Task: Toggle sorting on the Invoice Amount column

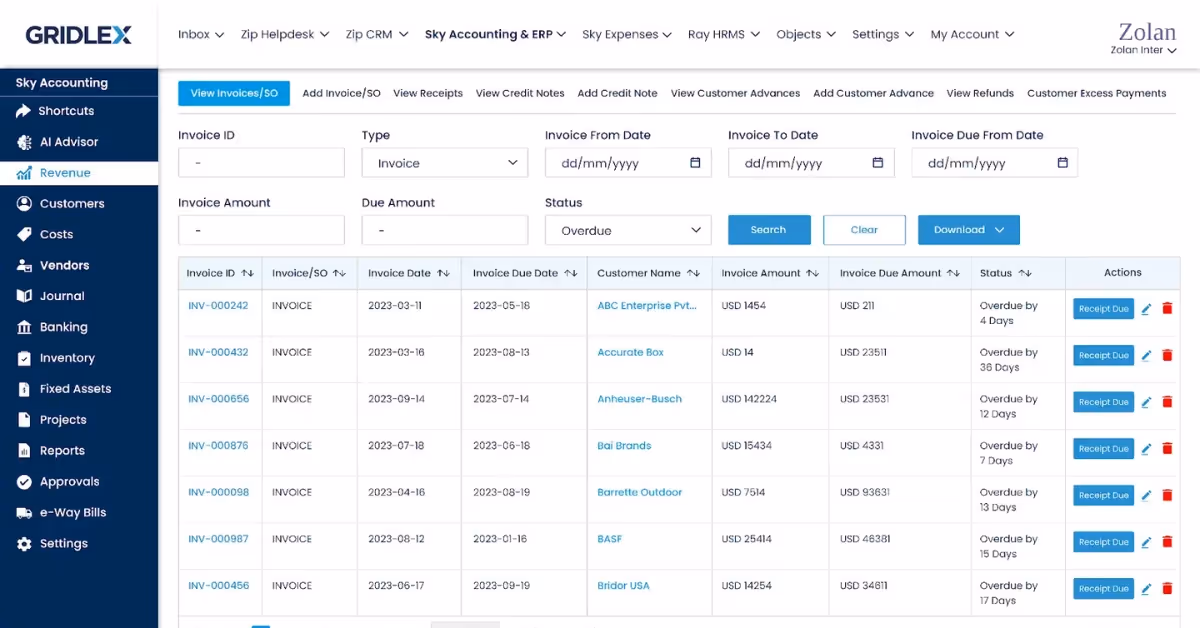Action: pos(810,272)
